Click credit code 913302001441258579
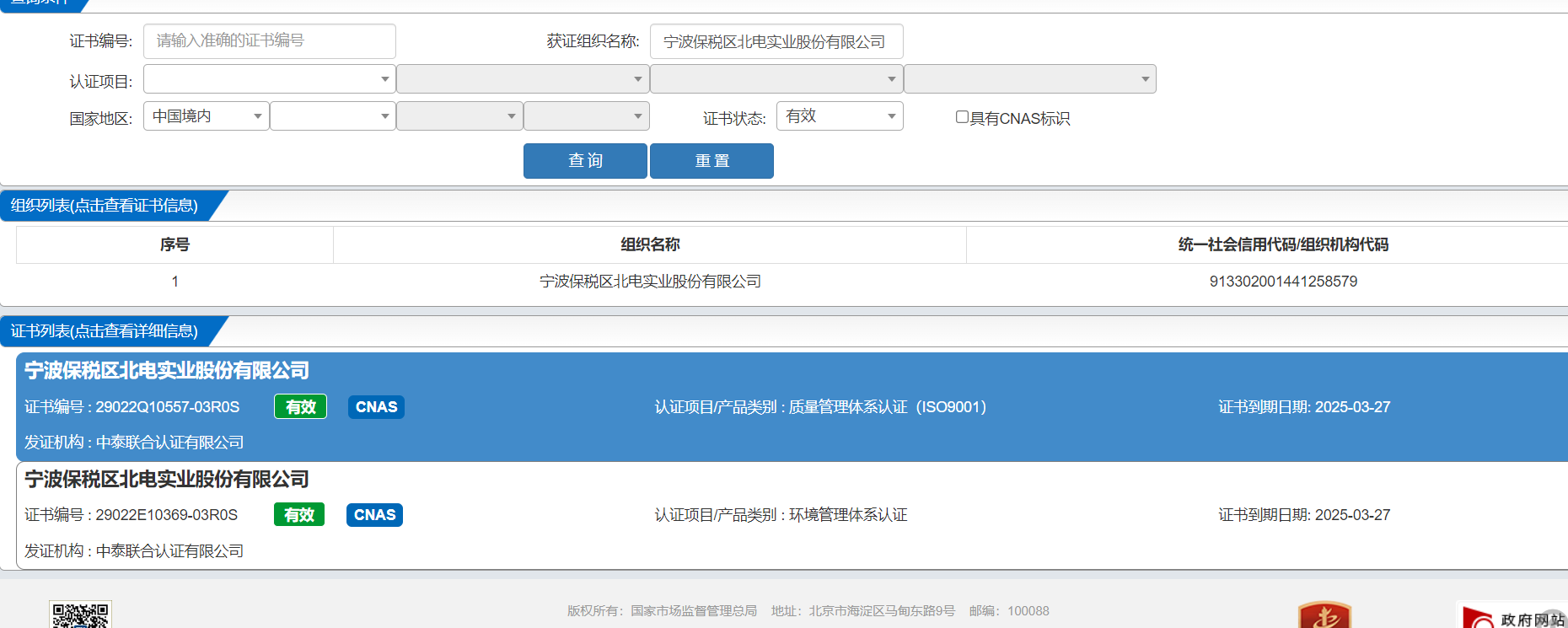The image size is (1568, 628). tap(1283, 282)
